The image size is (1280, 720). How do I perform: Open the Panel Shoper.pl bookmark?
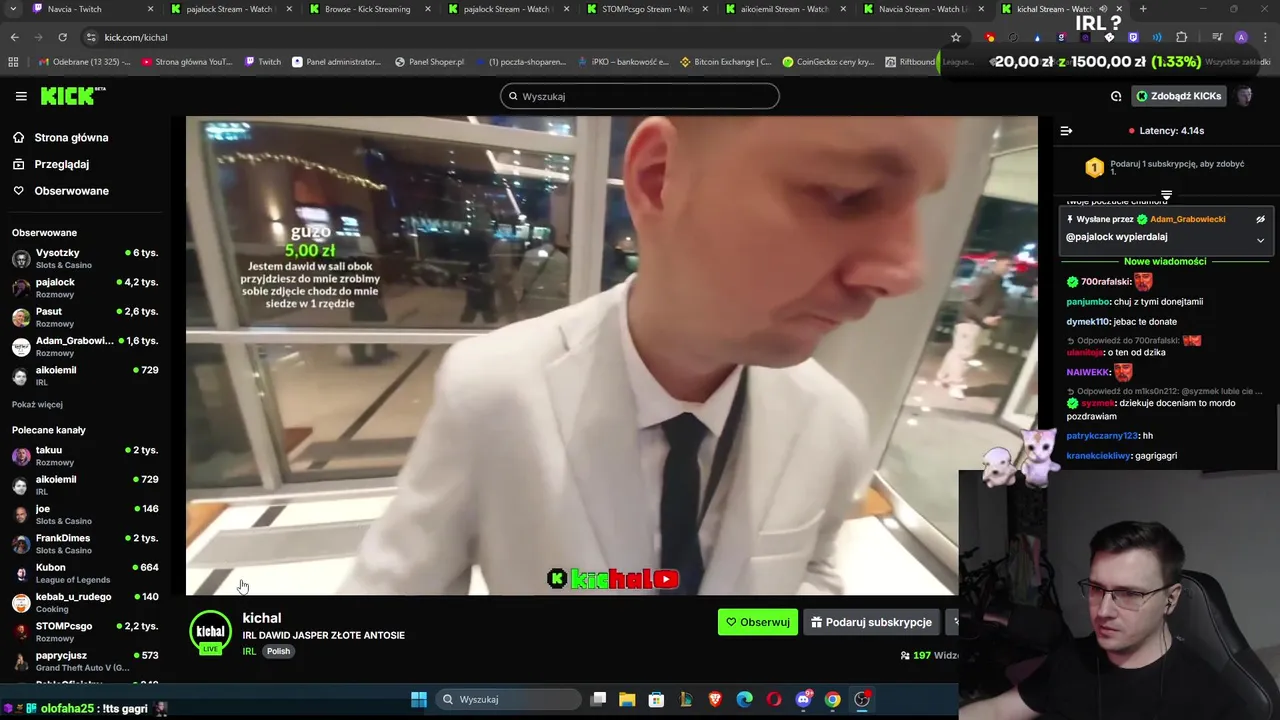[429, 62]
